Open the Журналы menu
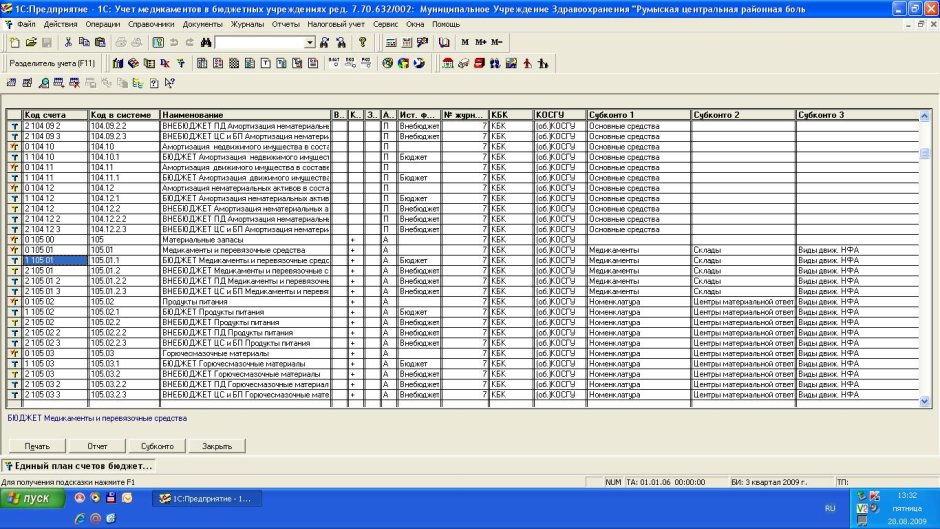The width and height of the screenshot is (940, 529). (247, 24)
